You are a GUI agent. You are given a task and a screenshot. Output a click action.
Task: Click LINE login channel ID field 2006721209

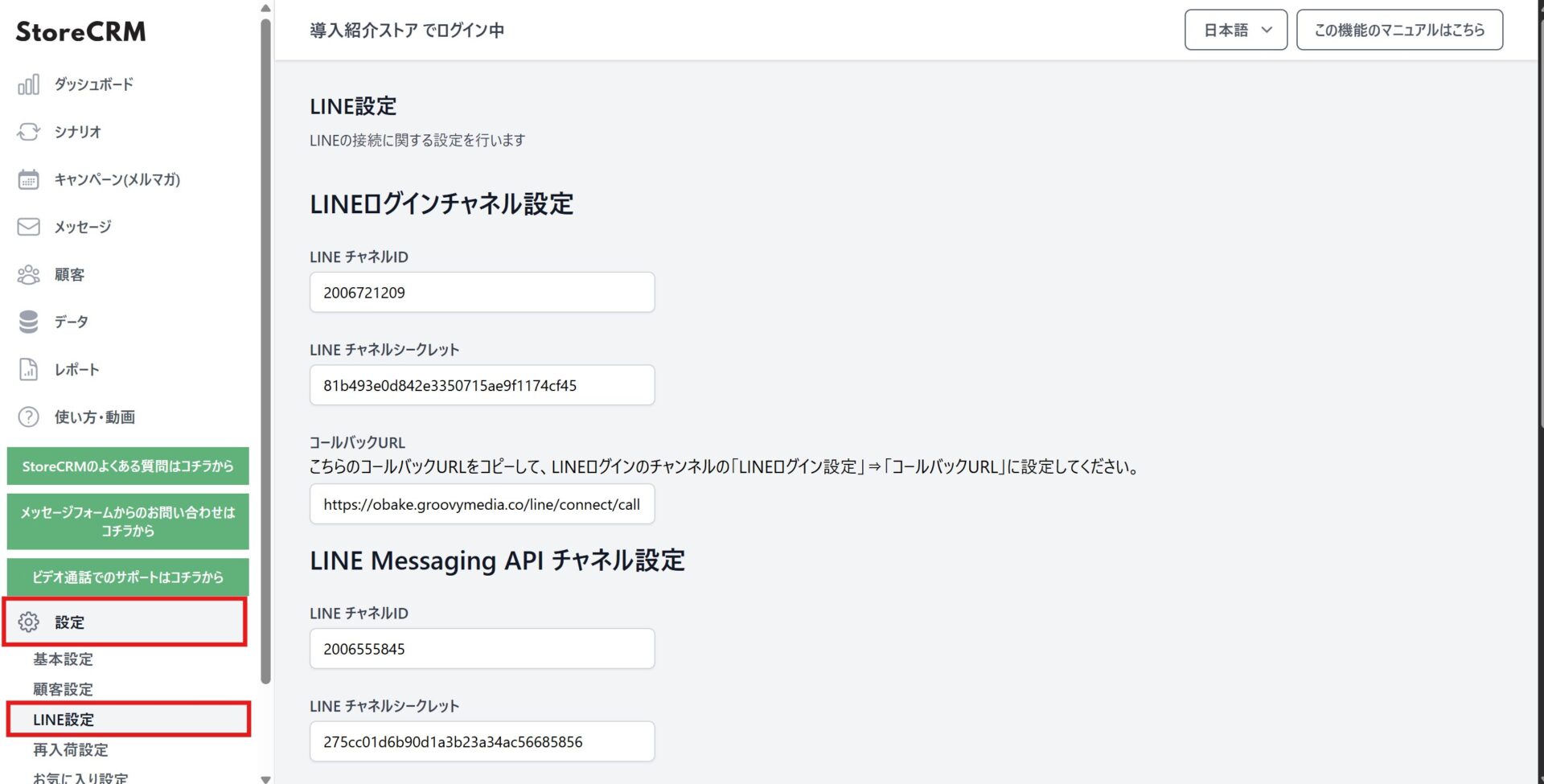click(482, 293)
